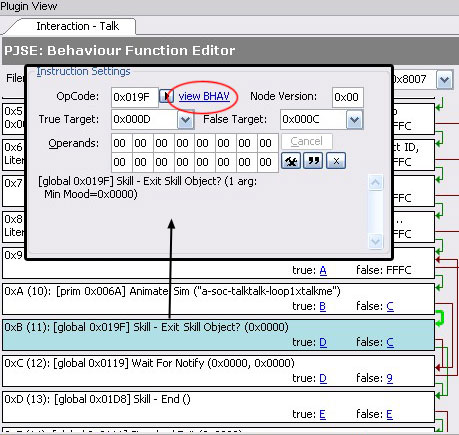The image size is (459, 435).
Task: Open the dropdown next to 0x8007
Action: tap(445, 79)
